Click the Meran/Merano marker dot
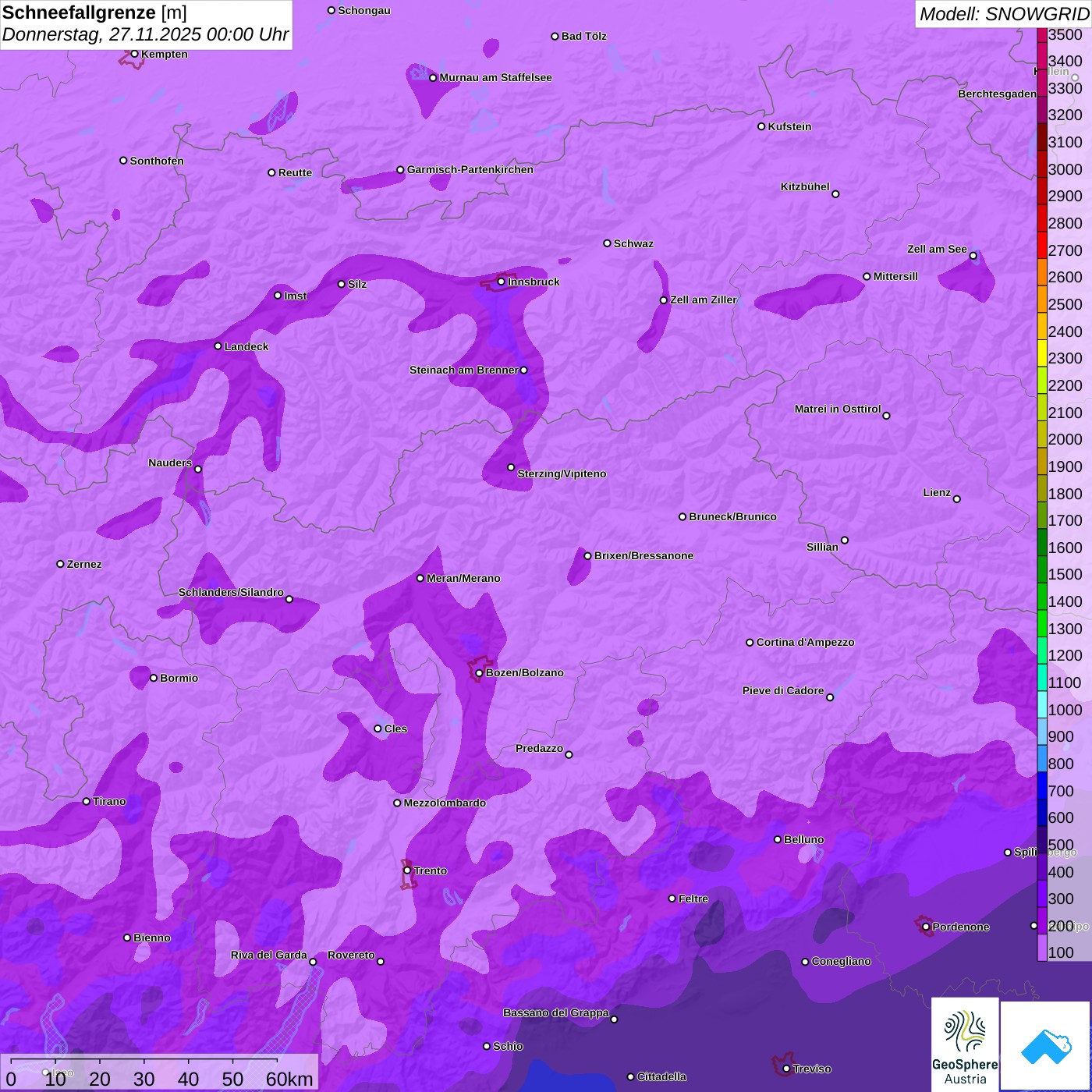The height and width of the screenshot is (1092, 1092). 420,578
